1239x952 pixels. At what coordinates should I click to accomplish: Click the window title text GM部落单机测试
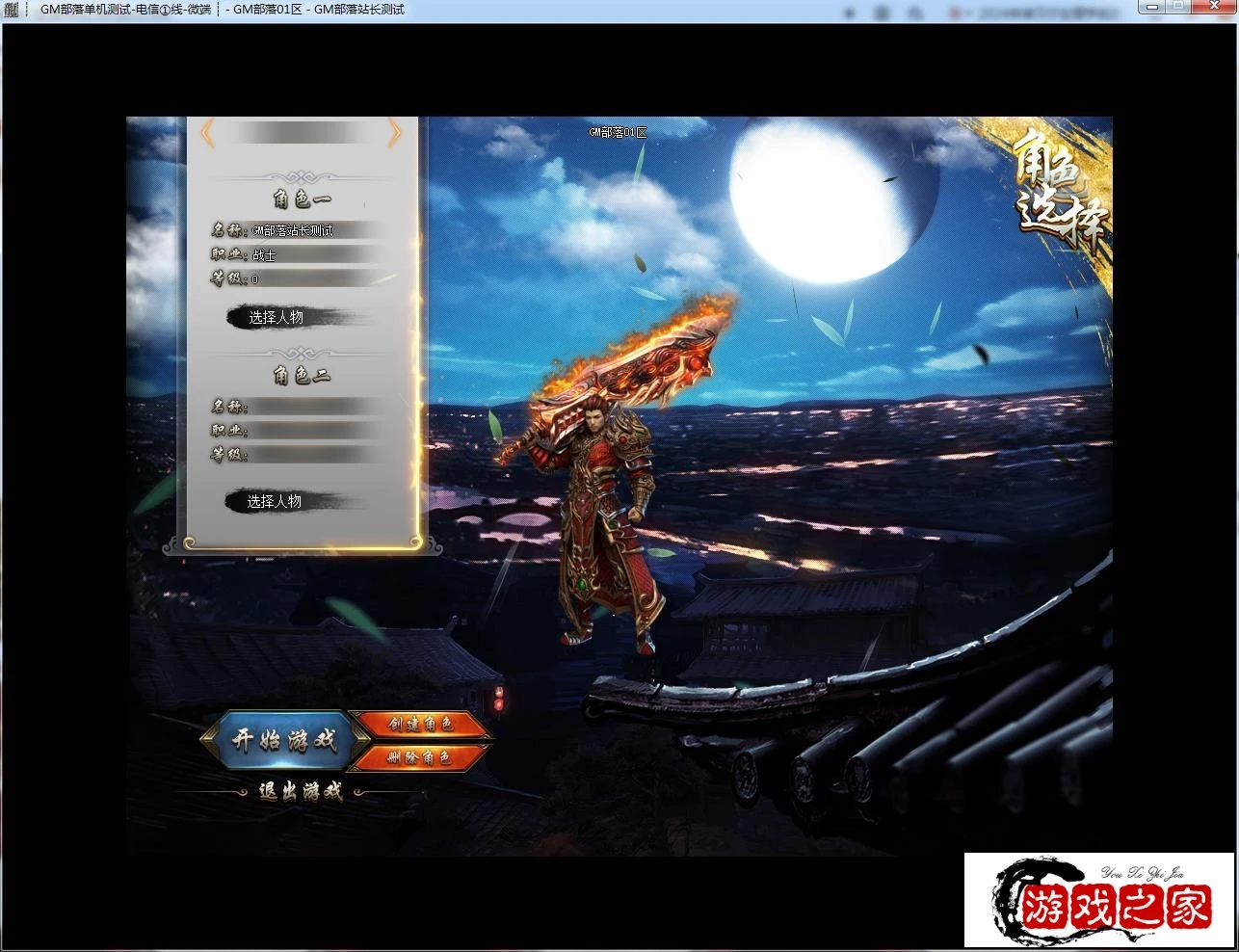[x=86, y=10]
